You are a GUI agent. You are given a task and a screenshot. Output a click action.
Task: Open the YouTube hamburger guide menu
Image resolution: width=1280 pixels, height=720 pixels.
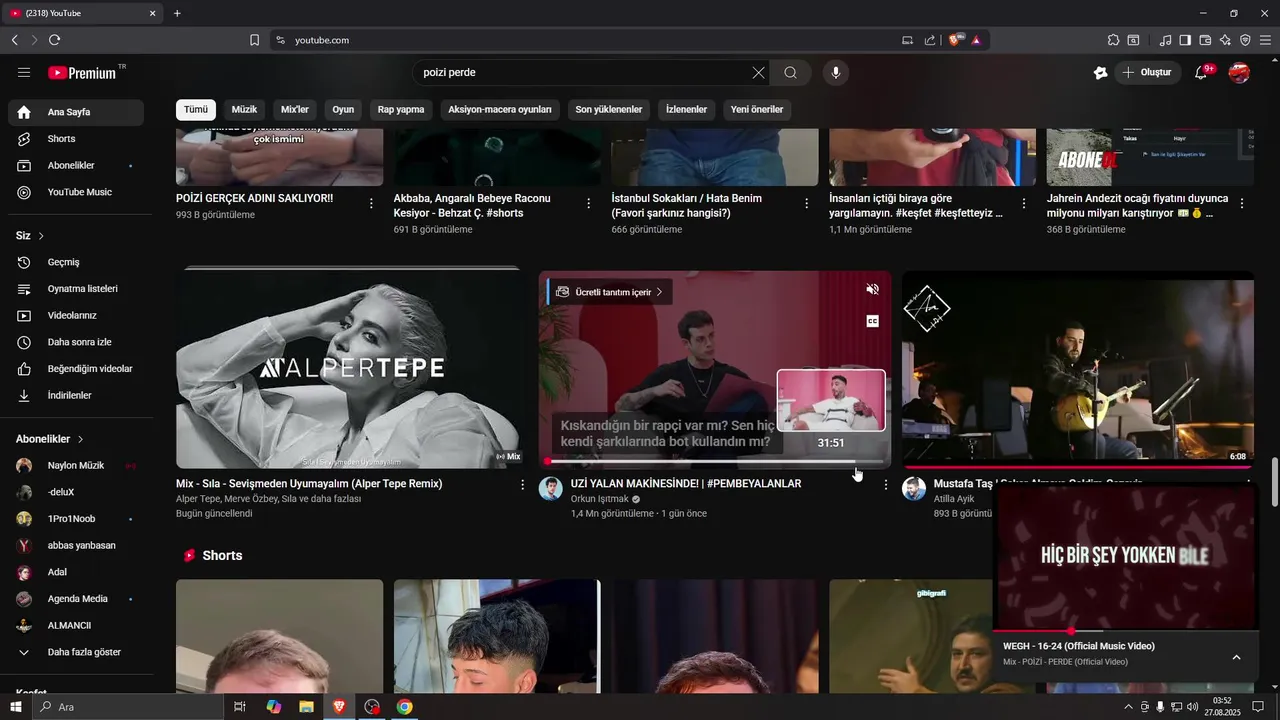pyautogui.click(x=24, y=72)
